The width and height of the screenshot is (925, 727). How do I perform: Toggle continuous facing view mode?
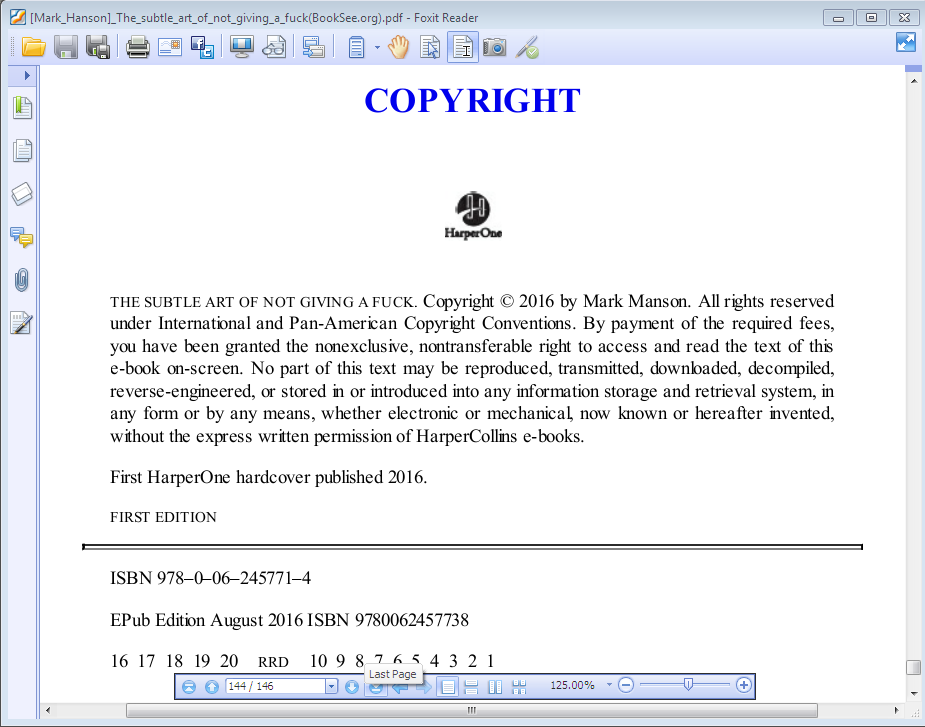click(519, 686)
